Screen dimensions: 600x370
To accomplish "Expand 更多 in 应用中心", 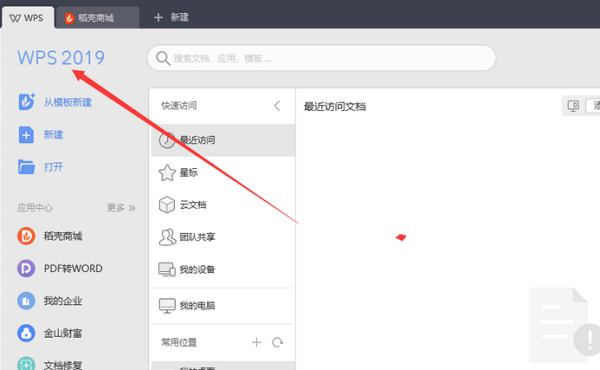I will click(121, 208).
